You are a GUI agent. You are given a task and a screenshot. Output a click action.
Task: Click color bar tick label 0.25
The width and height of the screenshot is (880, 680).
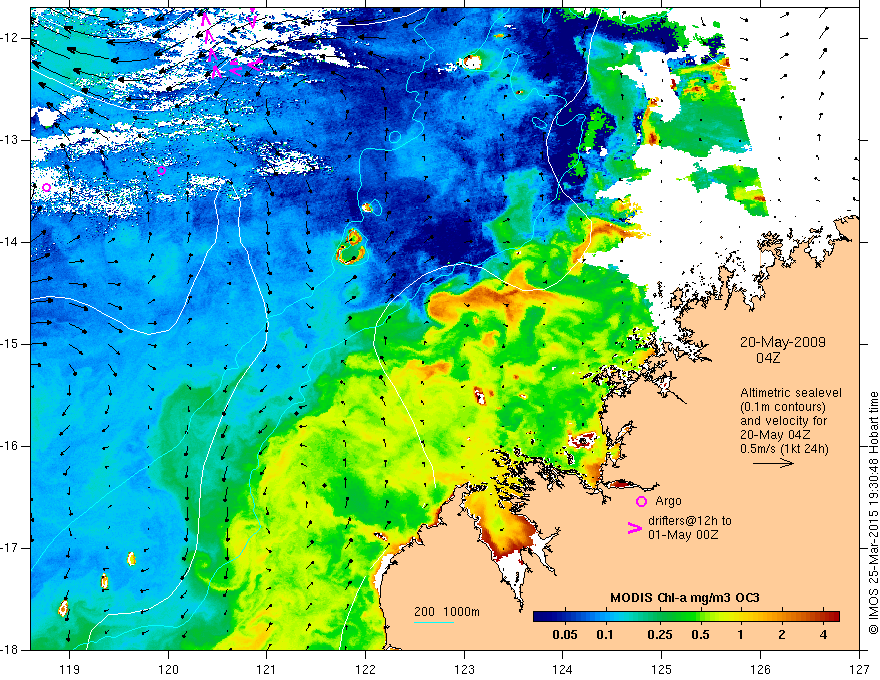659,635
